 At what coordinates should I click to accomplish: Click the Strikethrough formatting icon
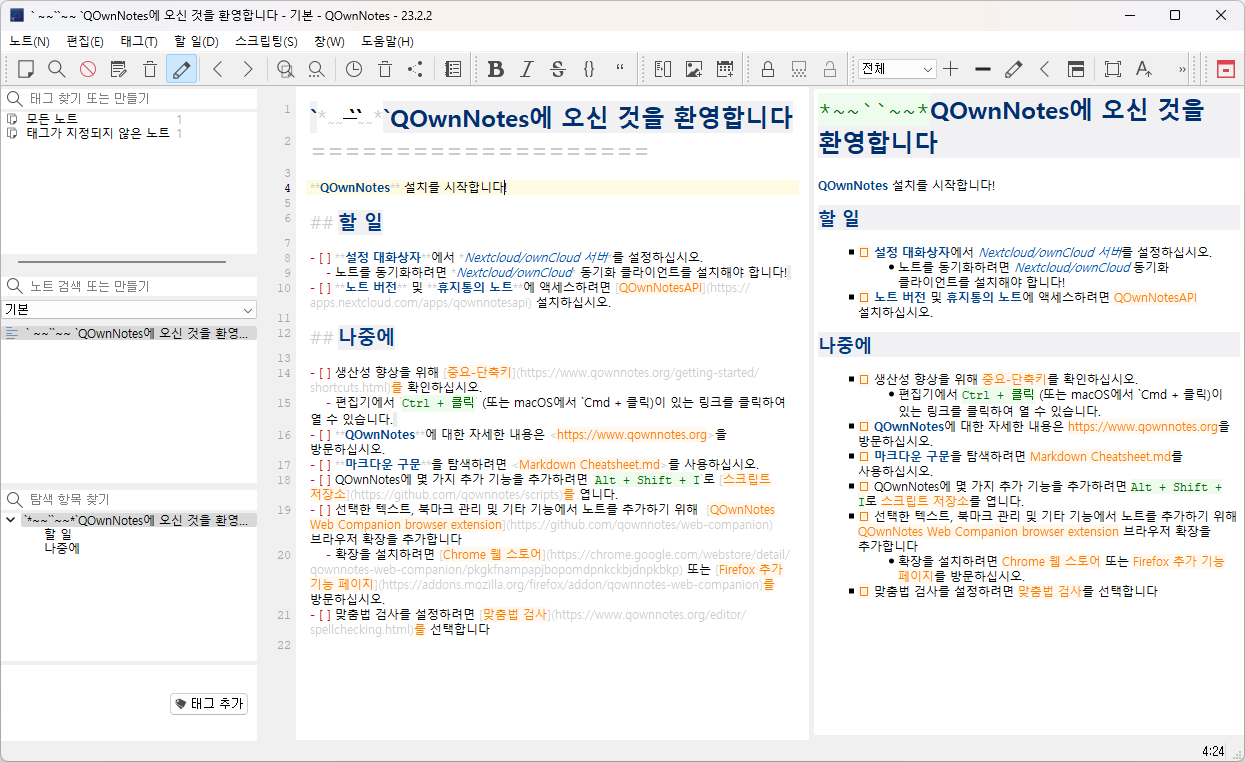point(557,69)
